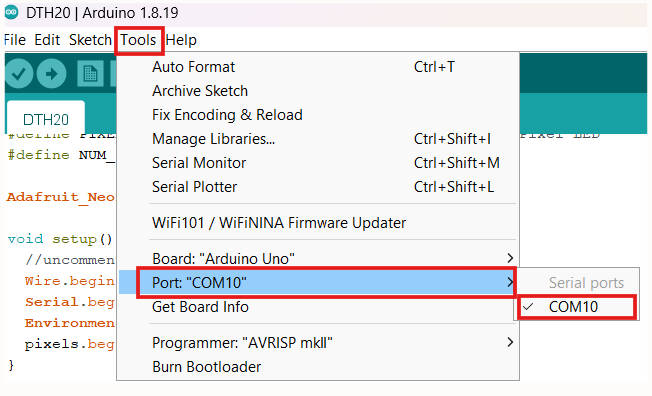Click the New sketch document icon

coord(90,74)
